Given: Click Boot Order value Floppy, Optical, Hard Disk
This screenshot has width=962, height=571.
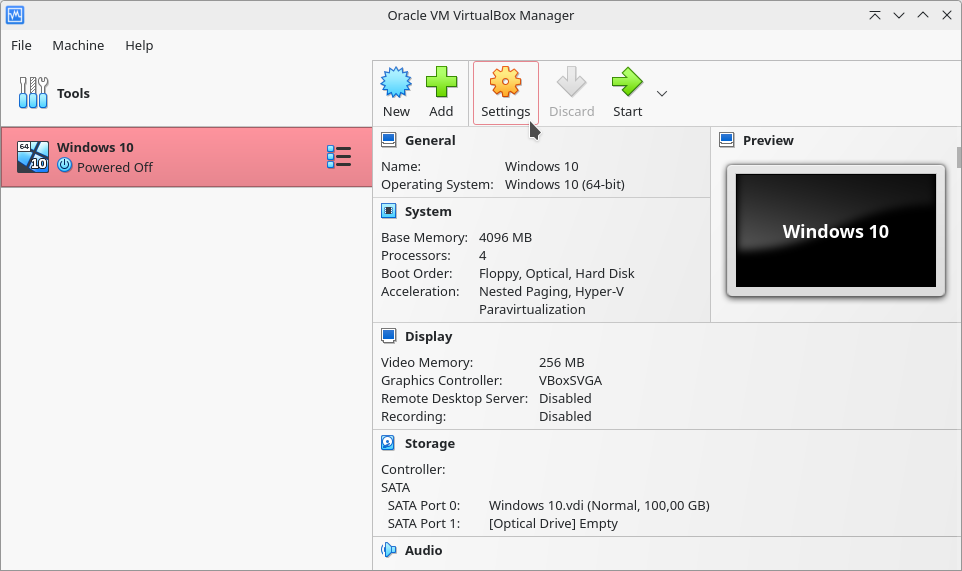Looking at the screenshot, I should (556, 274).
